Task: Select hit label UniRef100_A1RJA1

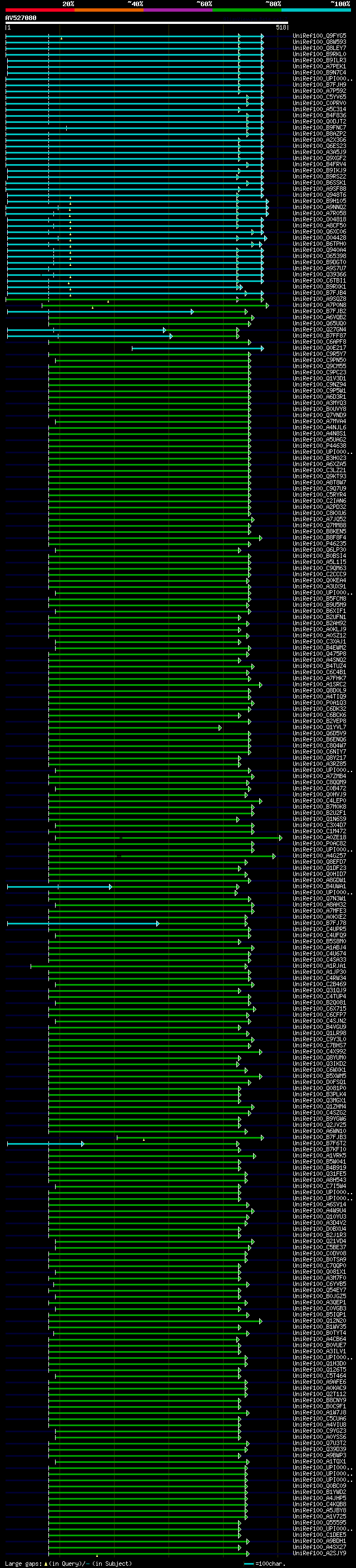Action: click(x=319, y=967)
